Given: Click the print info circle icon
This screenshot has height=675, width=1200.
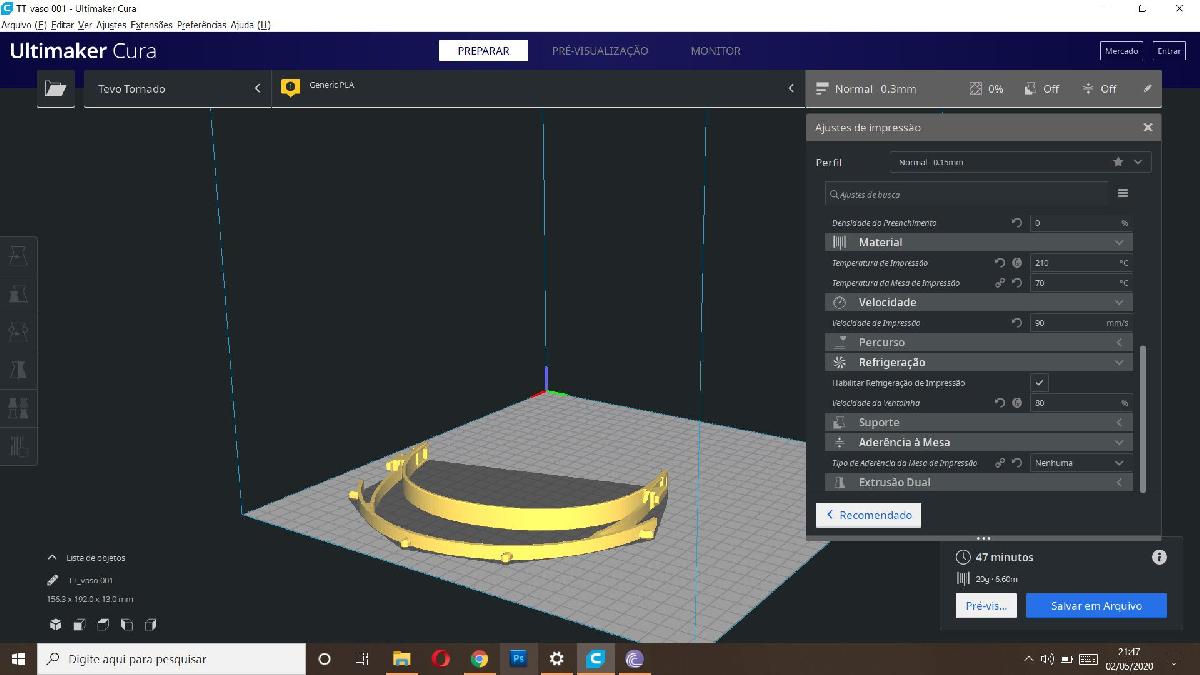Looking at the screenshot, I should [1159, 557].
